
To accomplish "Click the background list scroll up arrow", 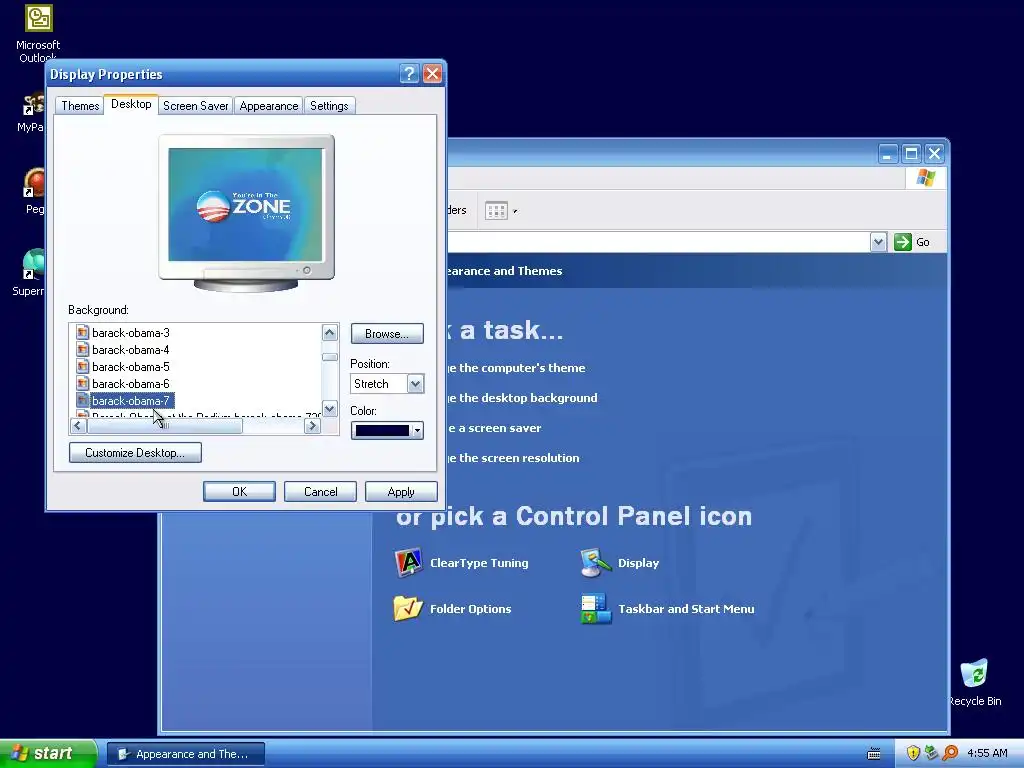I will [330, 332].
